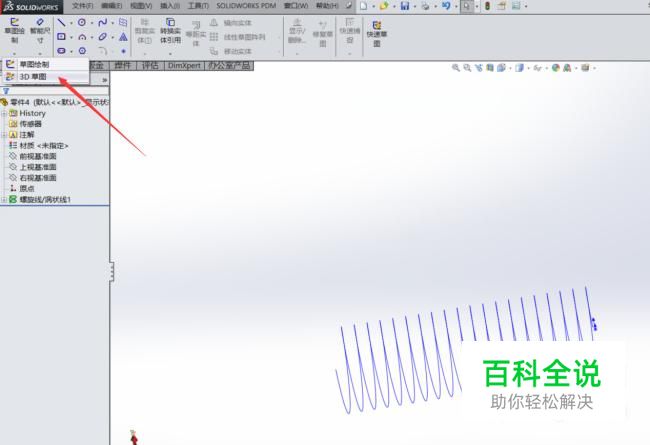
Task: Expand the History tree node
Action: pyautogui.click(x=4, y=113)
